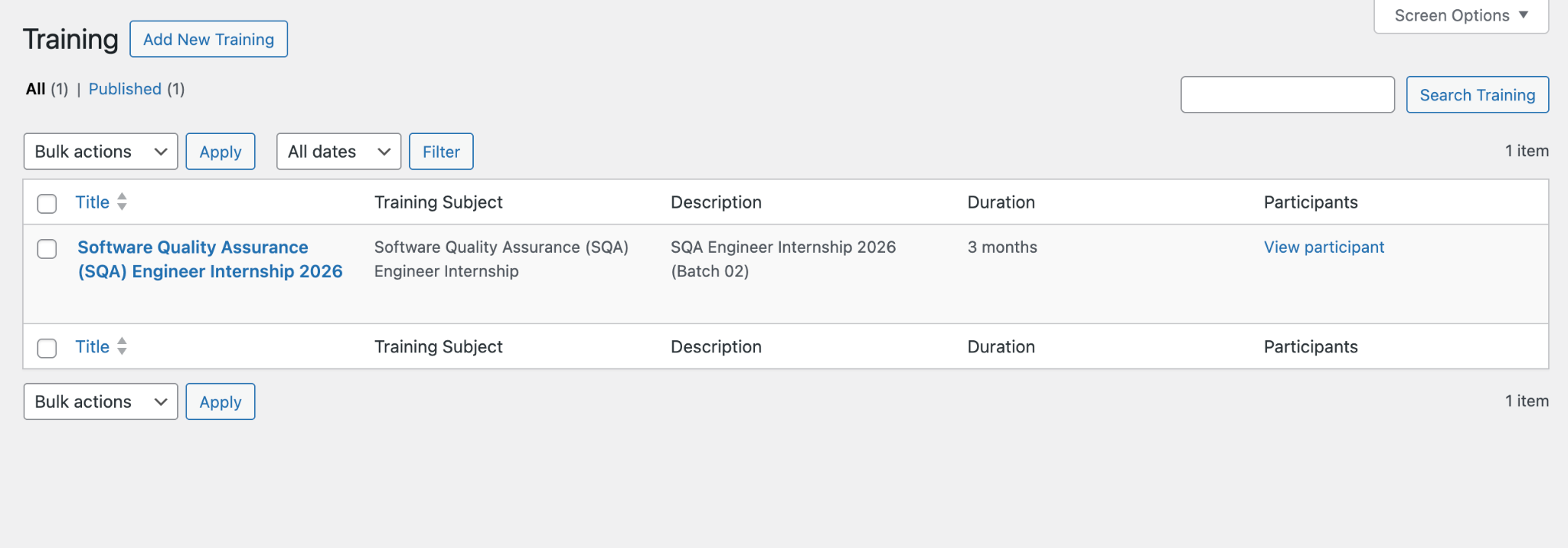Click the Filter button
The height and width of the screenshot is (548, 1568).
point(441,151)
